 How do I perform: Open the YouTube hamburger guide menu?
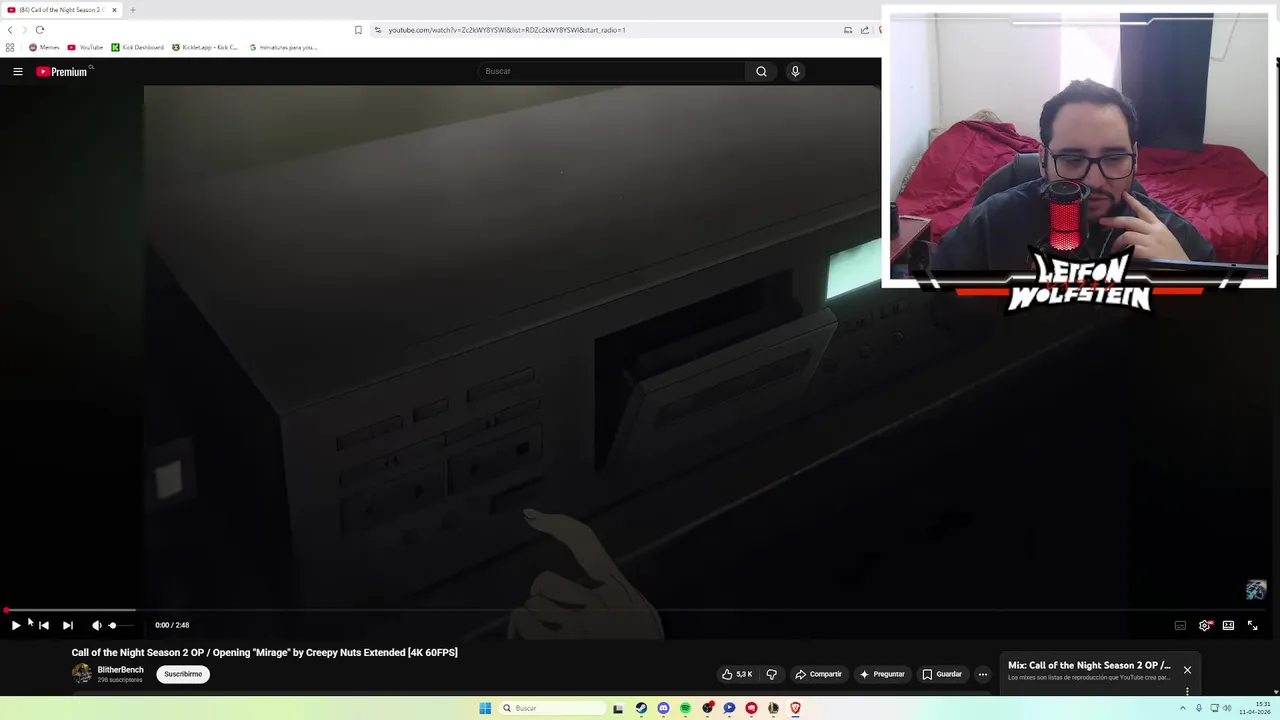coord(18,71)
